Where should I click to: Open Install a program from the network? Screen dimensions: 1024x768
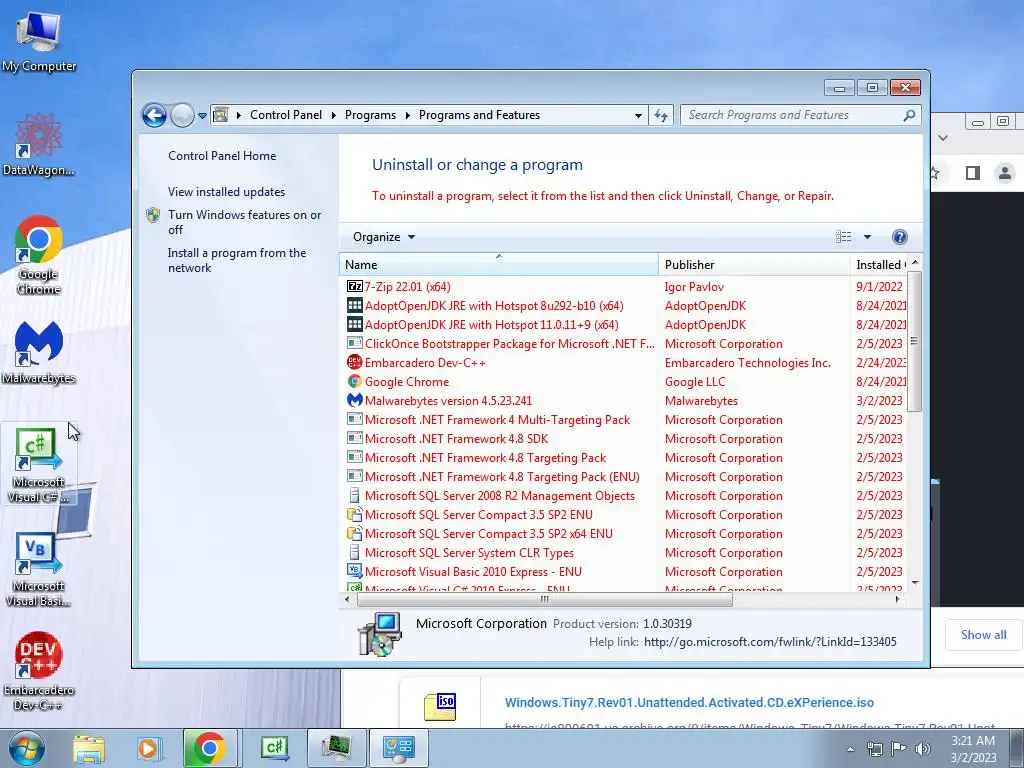(236, 260)
